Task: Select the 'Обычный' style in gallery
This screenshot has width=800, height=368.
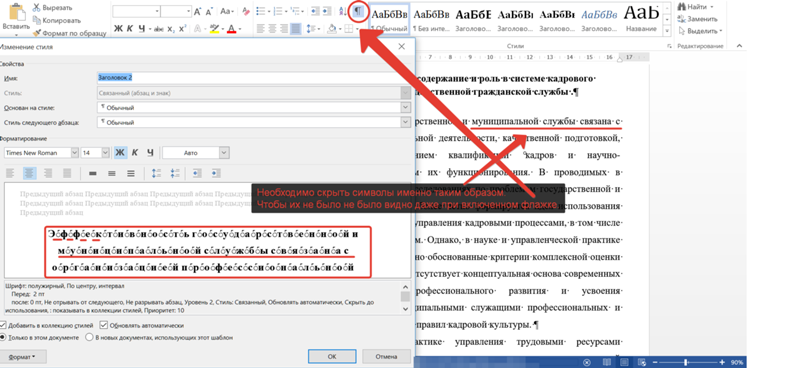Action: click(x=389, y=19)
